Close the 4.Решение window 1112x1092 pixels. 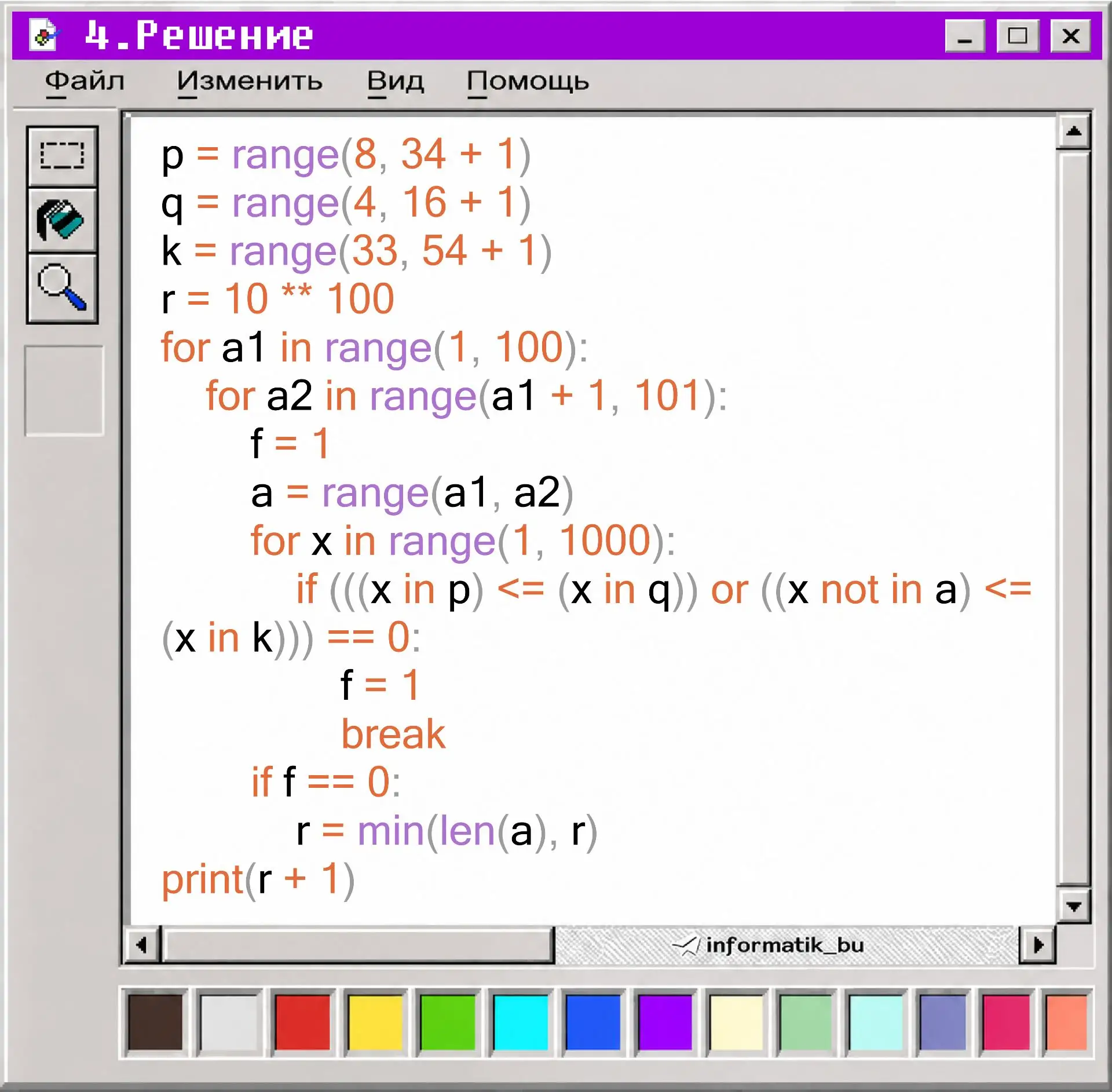pos(1071,36)
